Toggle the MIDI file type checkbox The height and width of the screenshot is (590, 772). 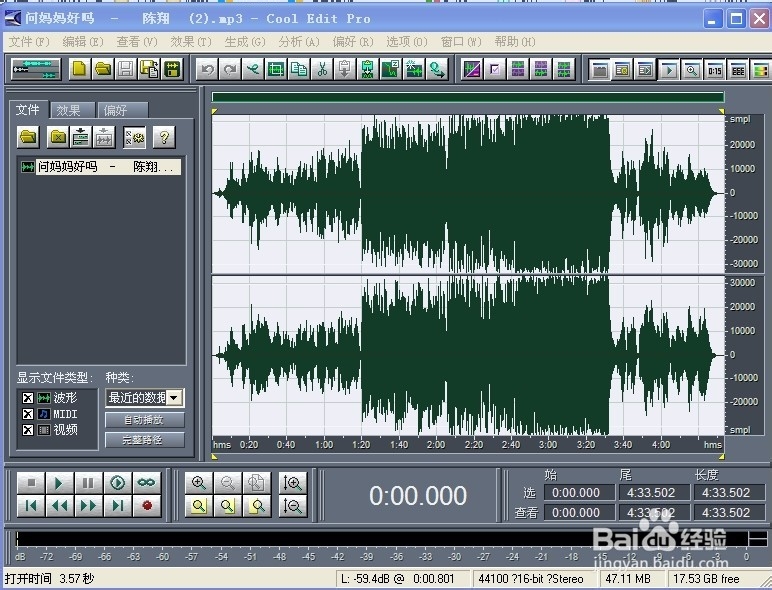(28, 414)
